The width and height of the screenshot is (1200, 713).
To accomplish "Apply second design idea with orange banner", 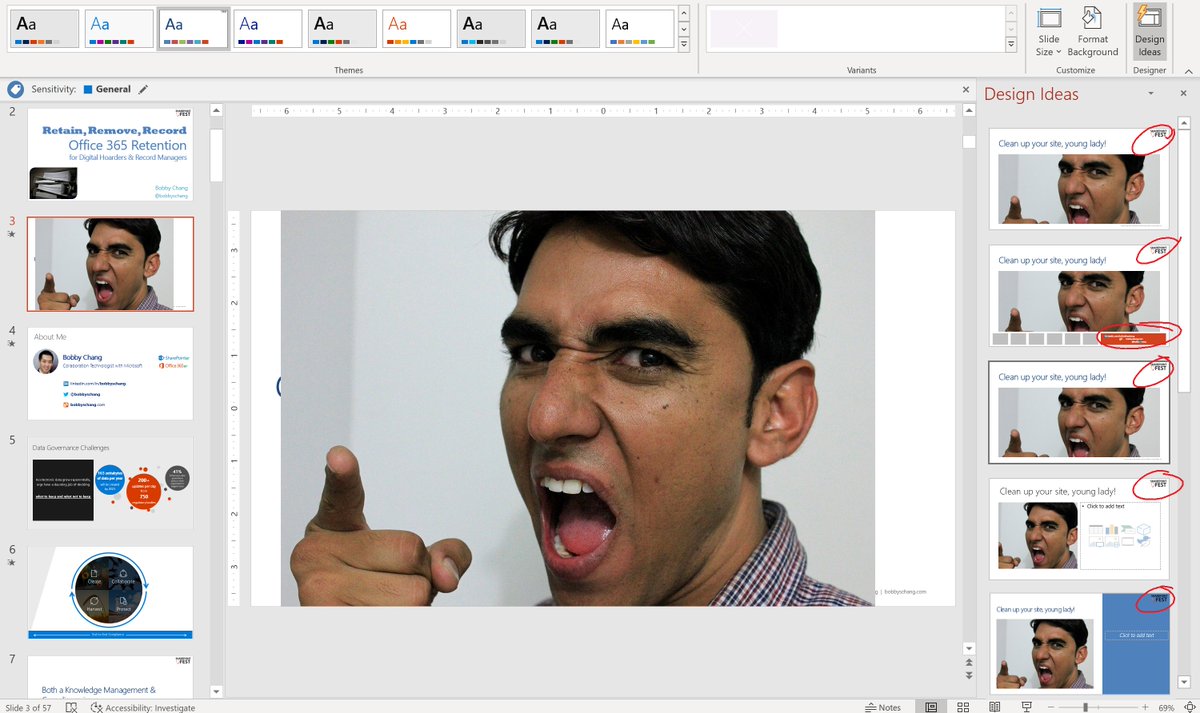I will [1079, 295].
